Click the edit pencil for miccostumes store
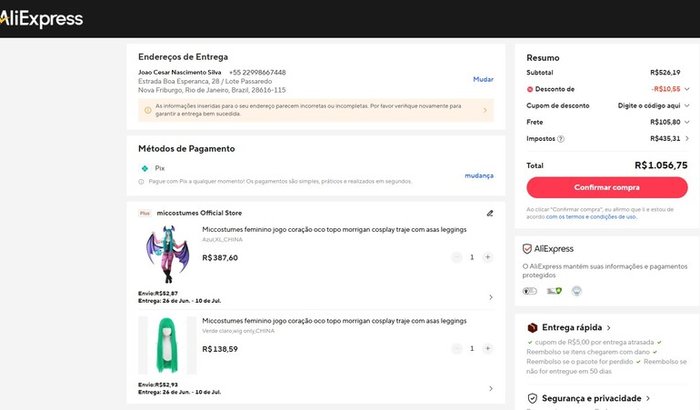Image resolution: width=700 pixels, height=410 pixels. [489, 213]
